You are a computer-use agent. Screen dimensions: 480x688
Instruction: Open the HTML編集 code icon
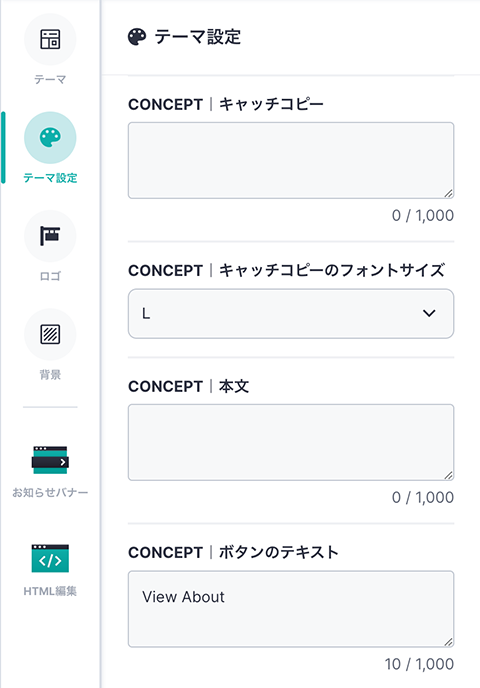point(50,558)
